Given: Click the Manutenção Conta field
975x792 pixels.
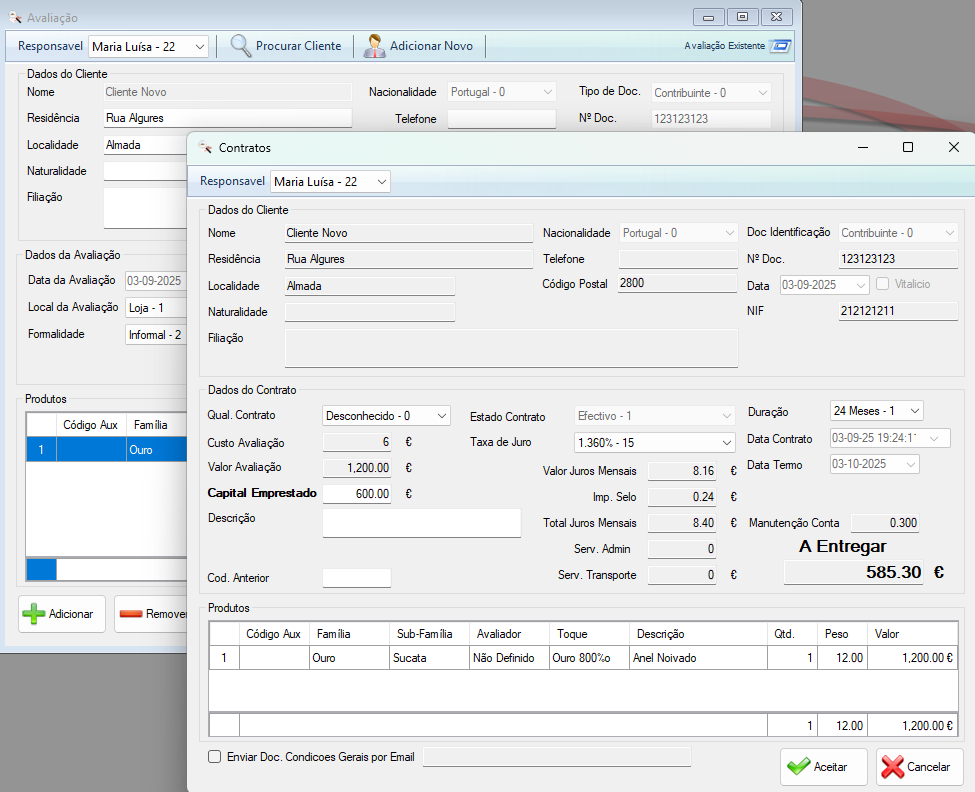Looking at the screenshot, I should click(884, 523).
